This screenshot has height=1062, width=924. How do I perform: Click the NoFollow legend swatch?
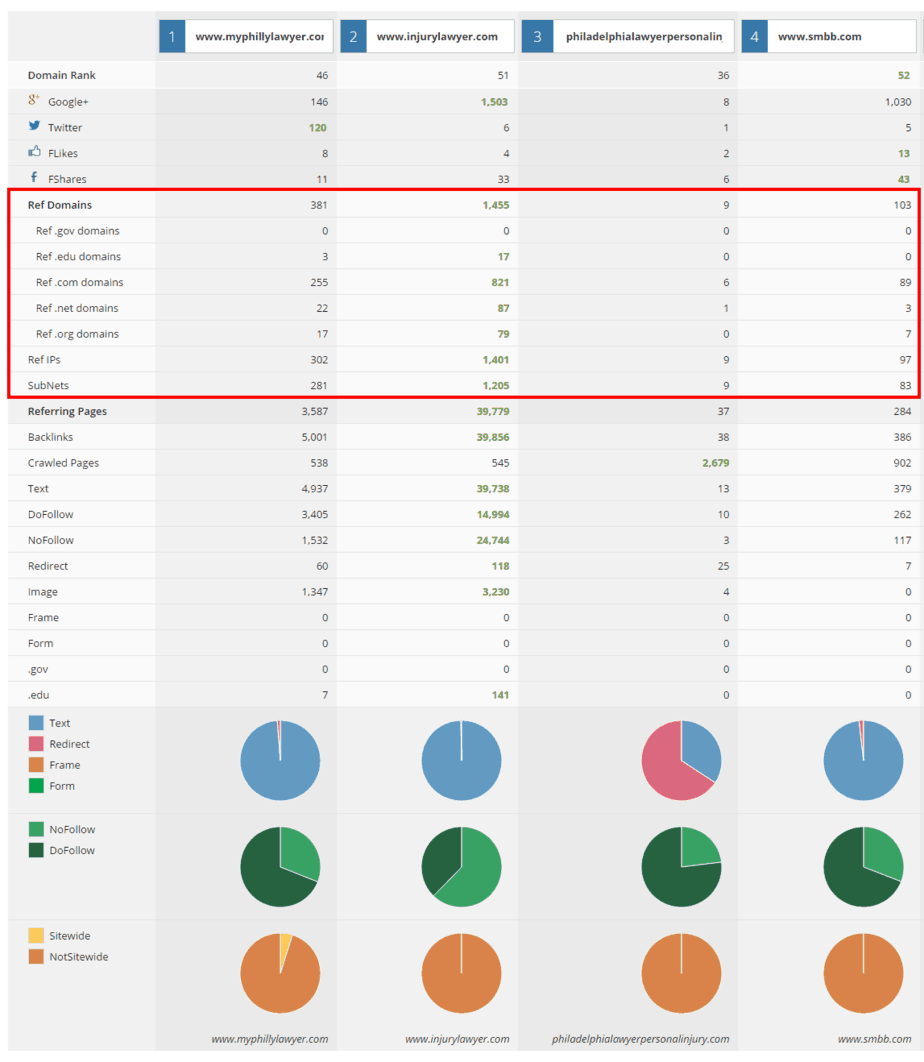[x=36, y=829]
